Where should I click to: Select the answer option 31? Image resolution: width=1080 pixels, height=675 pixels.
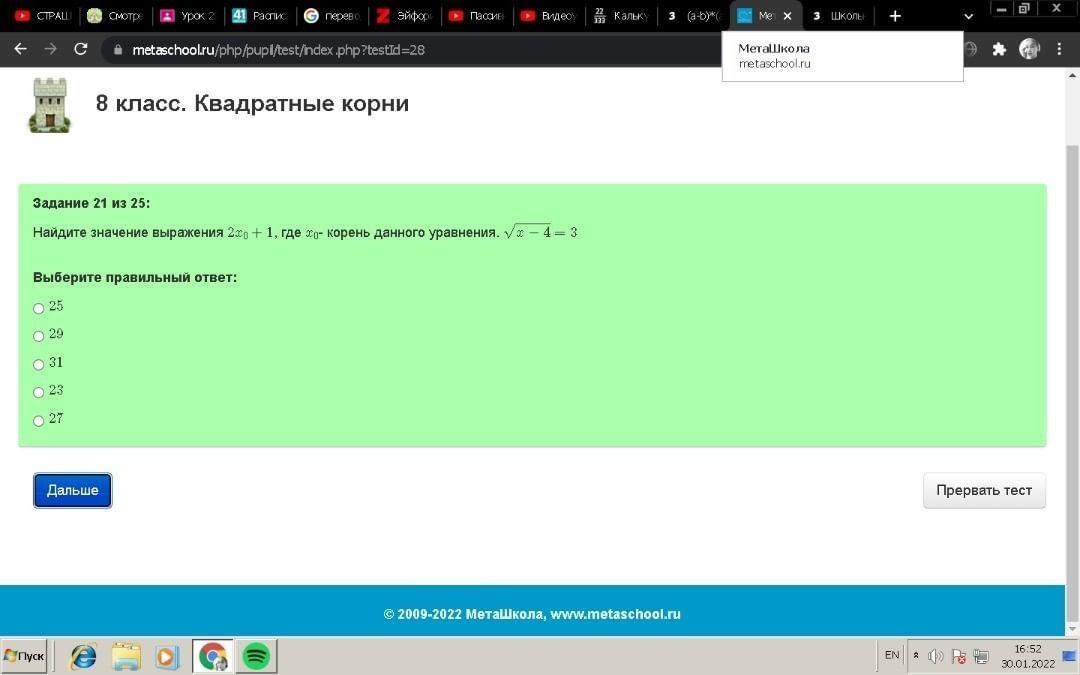(x=39, y=364)
